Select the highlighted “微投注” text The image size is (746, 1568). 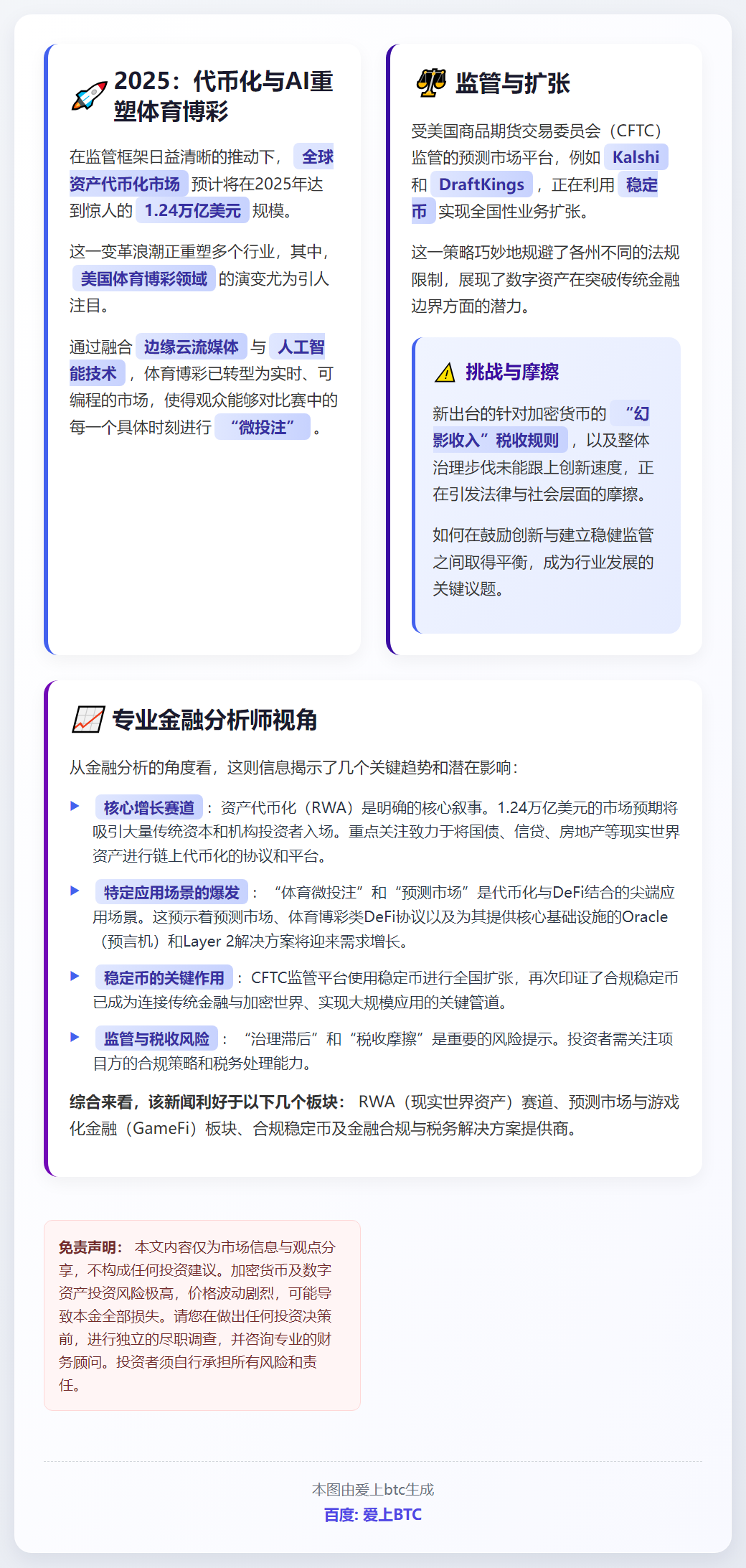pyautogui.click(x=263, y=428)
